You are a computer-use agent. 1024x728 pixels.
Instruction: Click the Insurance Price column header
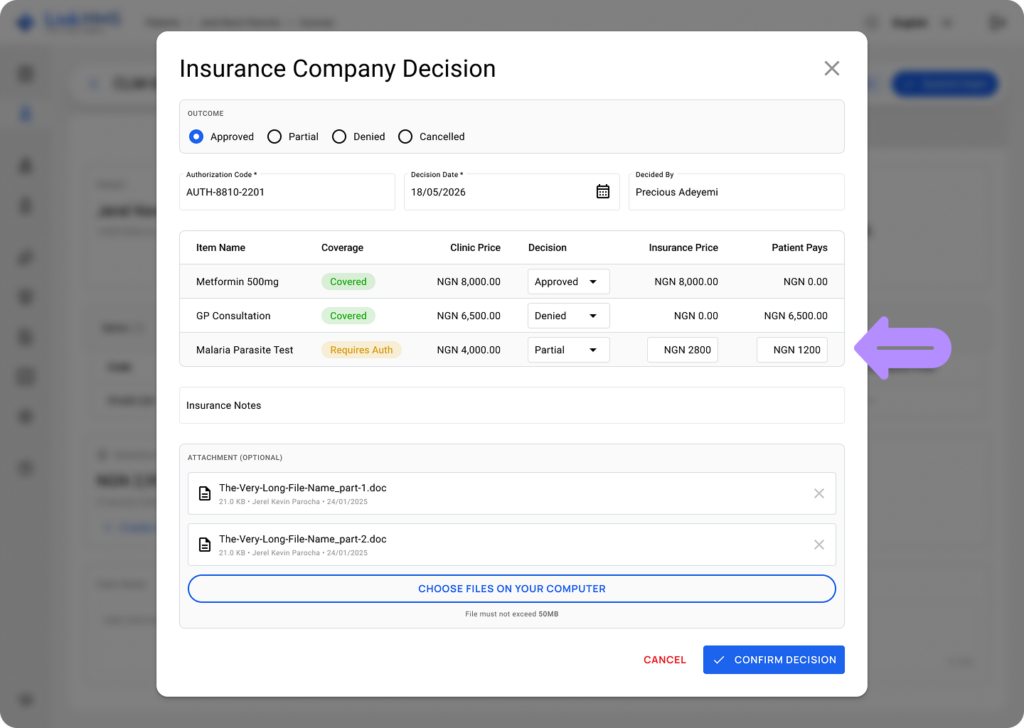pos(683,247)
